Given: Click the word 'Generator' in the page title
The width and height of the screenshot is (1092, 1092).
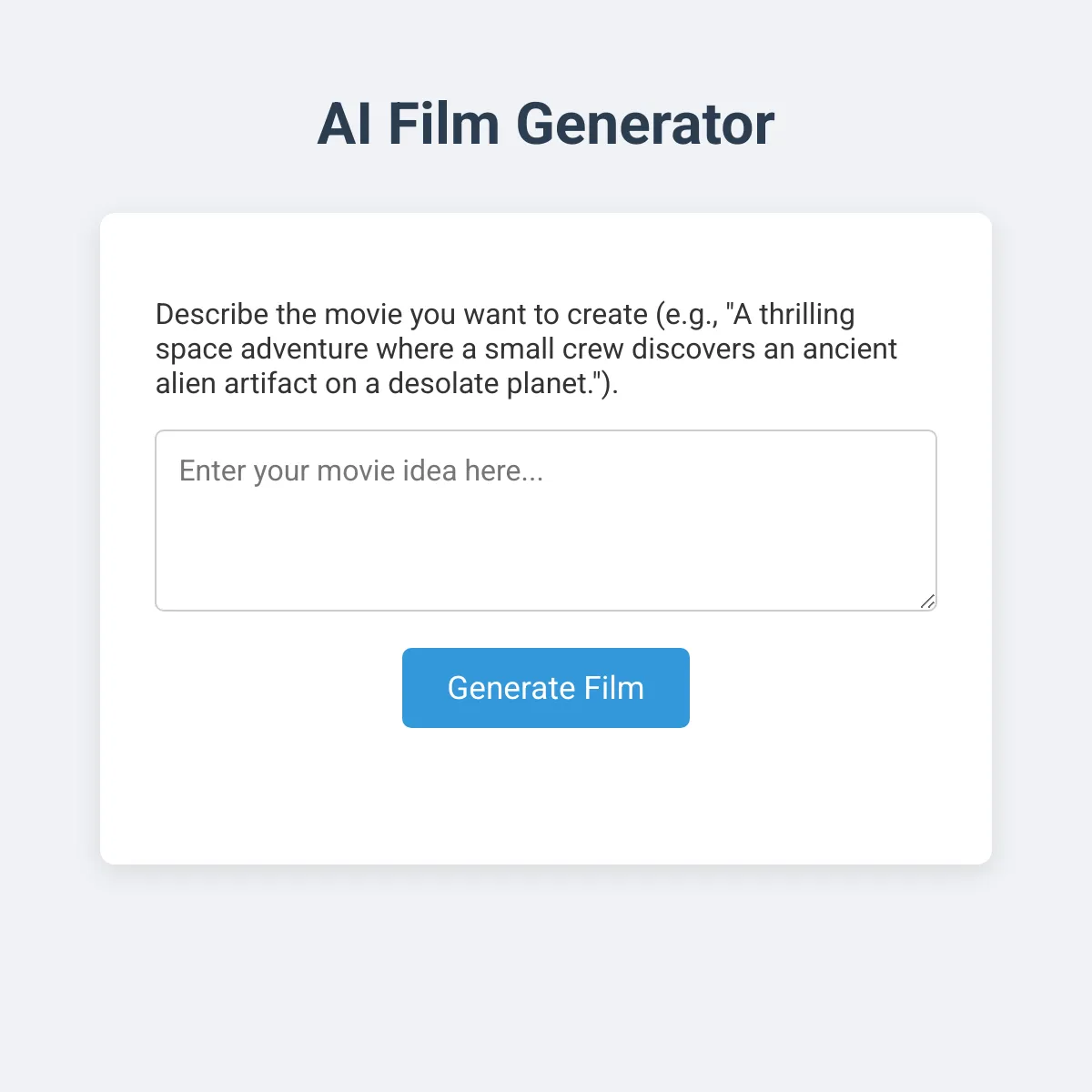Looking at the screenshot, I should point(645,124).
